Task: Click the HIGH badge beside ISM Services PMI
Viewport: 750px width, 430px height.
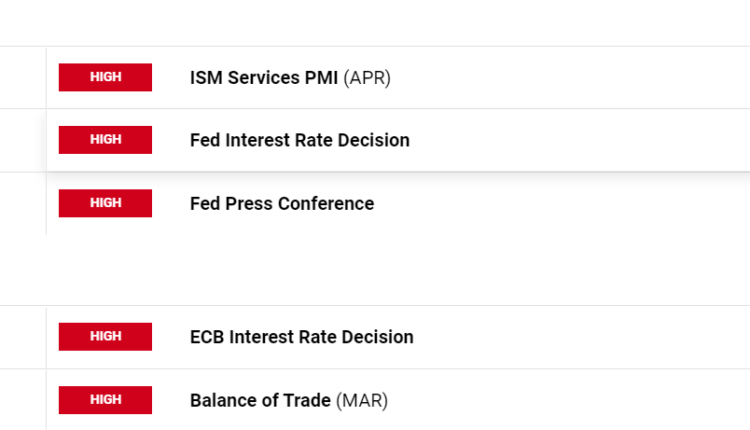Action: tap(105, 78)
